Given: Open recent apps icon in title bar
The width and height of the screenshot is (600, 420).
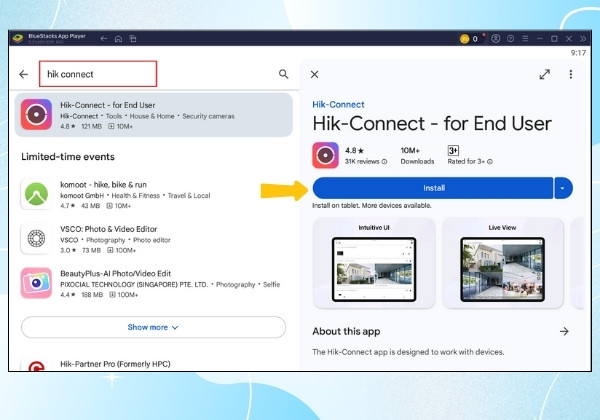Looking at the screenshot, I should (133, 39).
